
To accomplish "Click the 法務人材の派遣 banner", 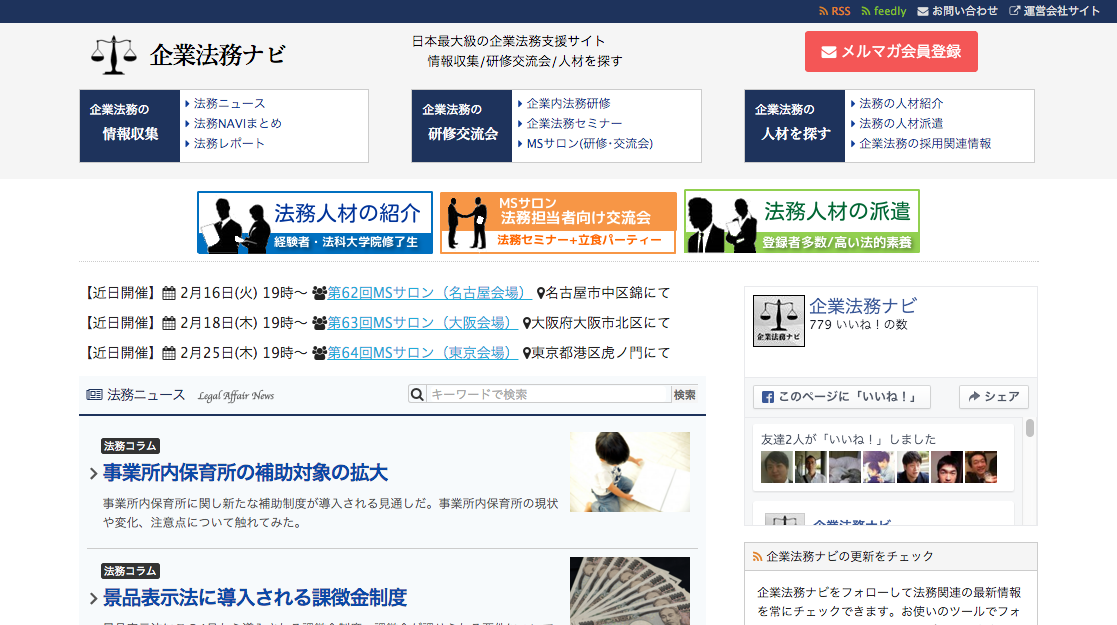I will (x=801, y=221).
